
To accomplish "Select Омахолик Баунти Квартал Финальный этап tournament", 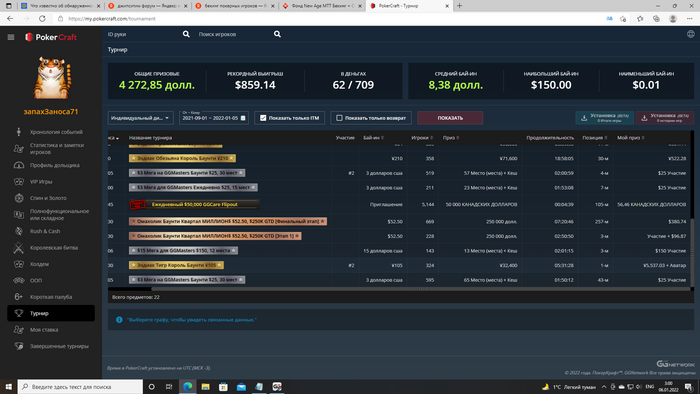I will pos(228,221).
